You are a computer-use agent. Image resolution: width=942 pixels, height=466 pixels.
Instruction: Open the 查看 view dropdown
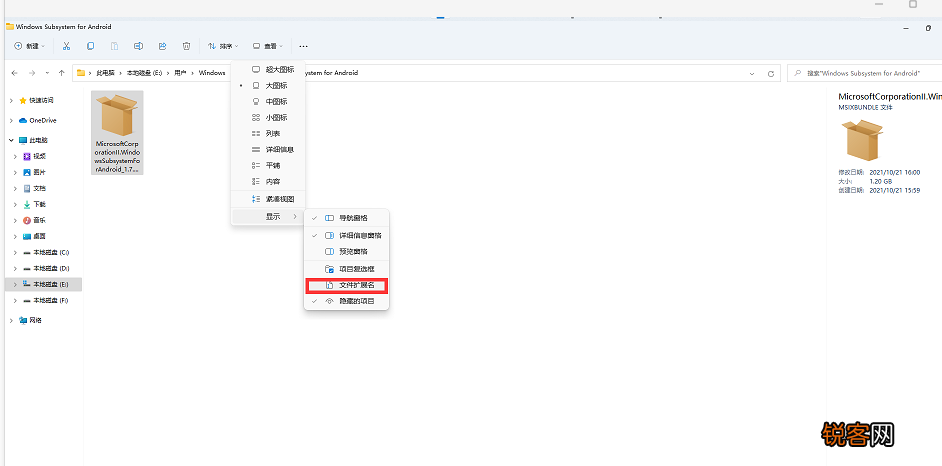coord(267,46)
